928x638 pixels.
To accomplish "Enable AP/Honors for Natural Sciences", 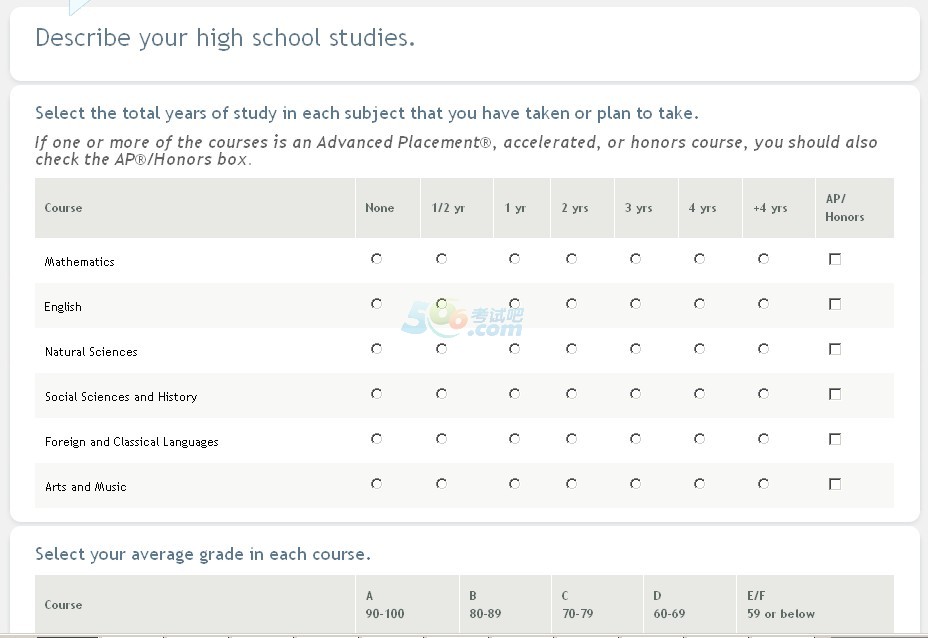I will pyautogui.click(x=835, y=349).
